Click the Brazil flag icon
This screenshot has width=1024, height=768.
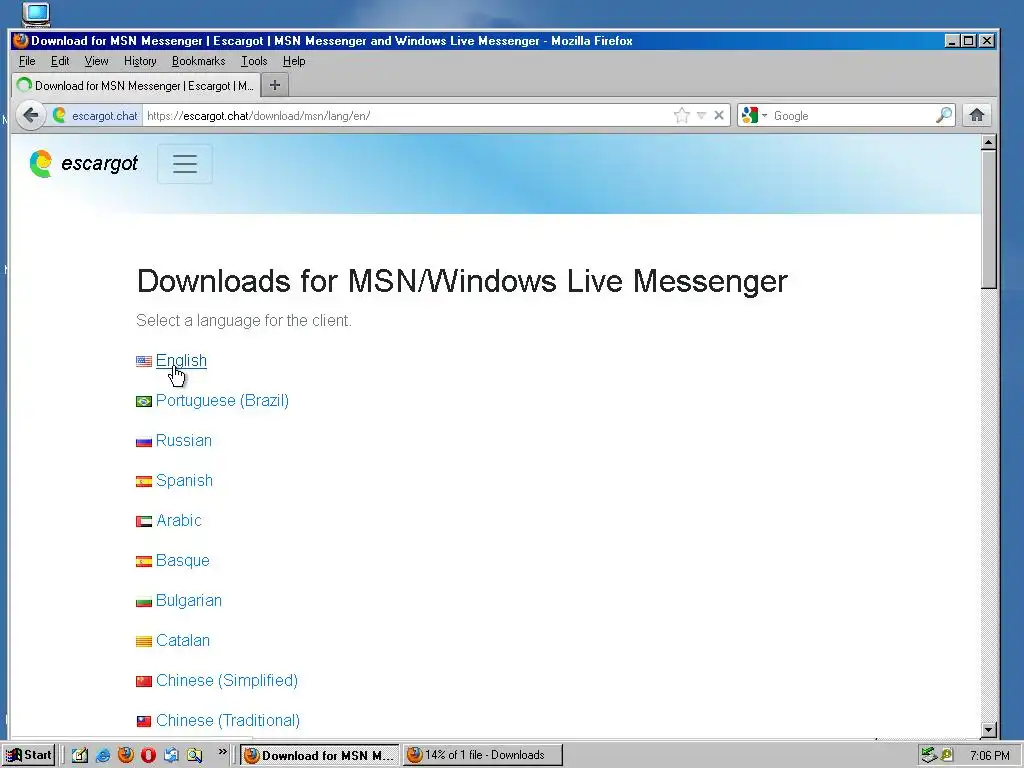tap(144, 402)
